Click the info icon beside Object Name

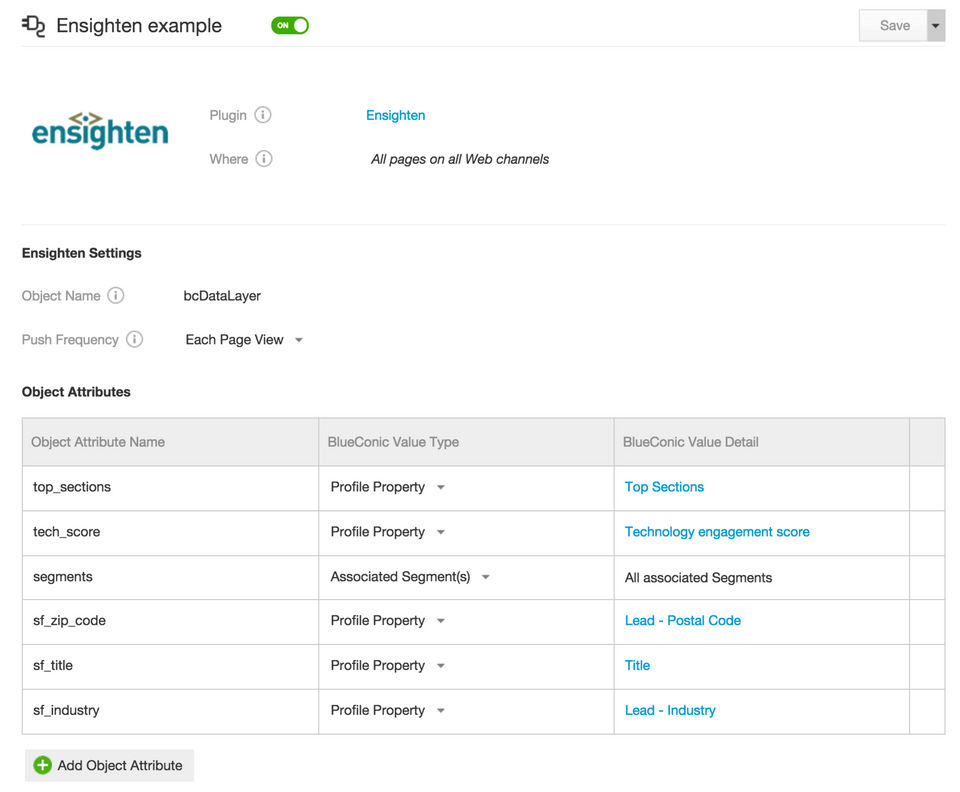coord(116,296)
